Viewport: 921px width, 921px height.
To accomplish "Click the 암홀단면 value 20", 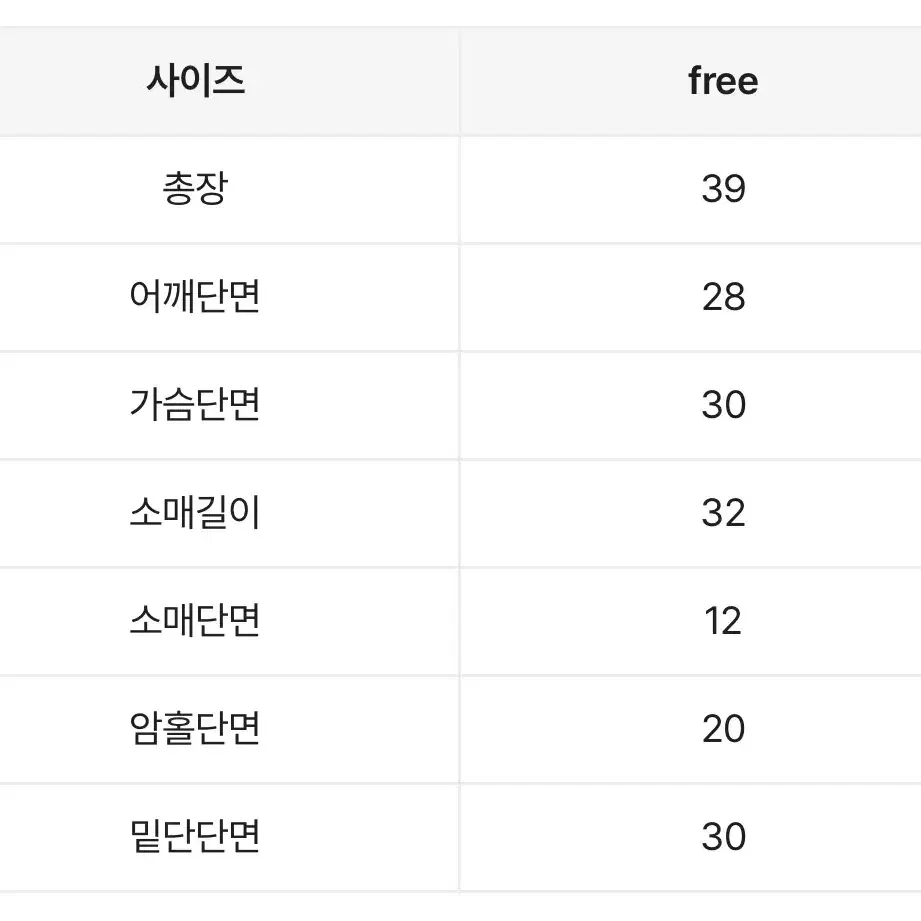I will (724, 729).
